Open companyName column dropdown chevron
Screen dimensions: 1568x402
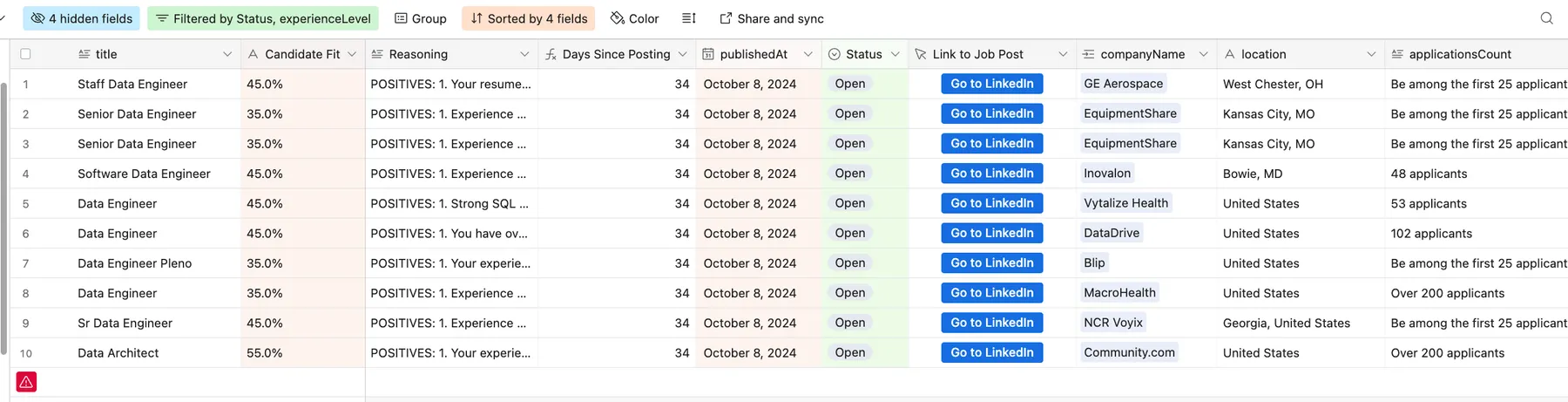(1203, 54)
